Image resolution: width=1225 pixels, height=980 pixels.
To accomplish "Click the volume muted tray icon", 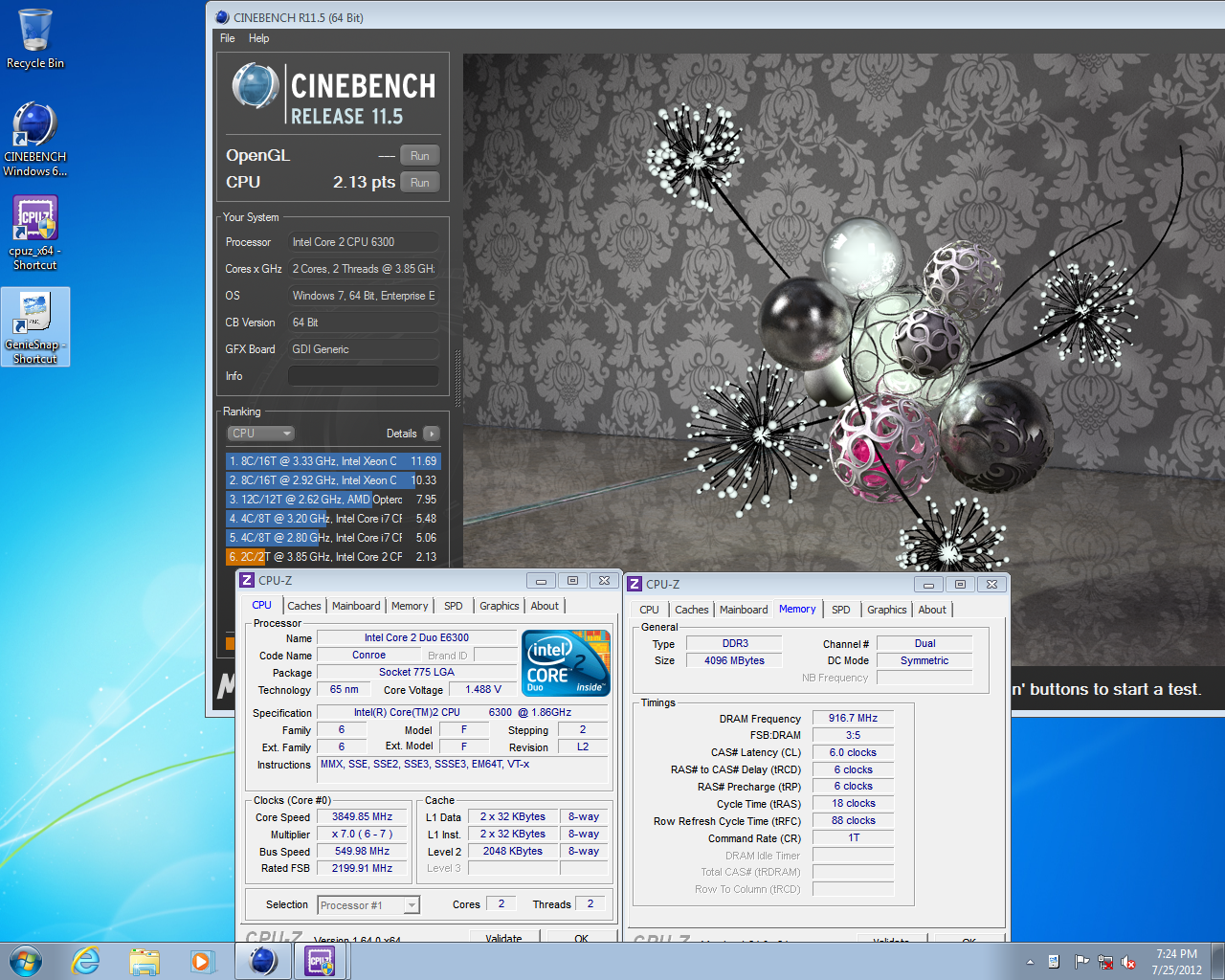I will click(1128, 962).
